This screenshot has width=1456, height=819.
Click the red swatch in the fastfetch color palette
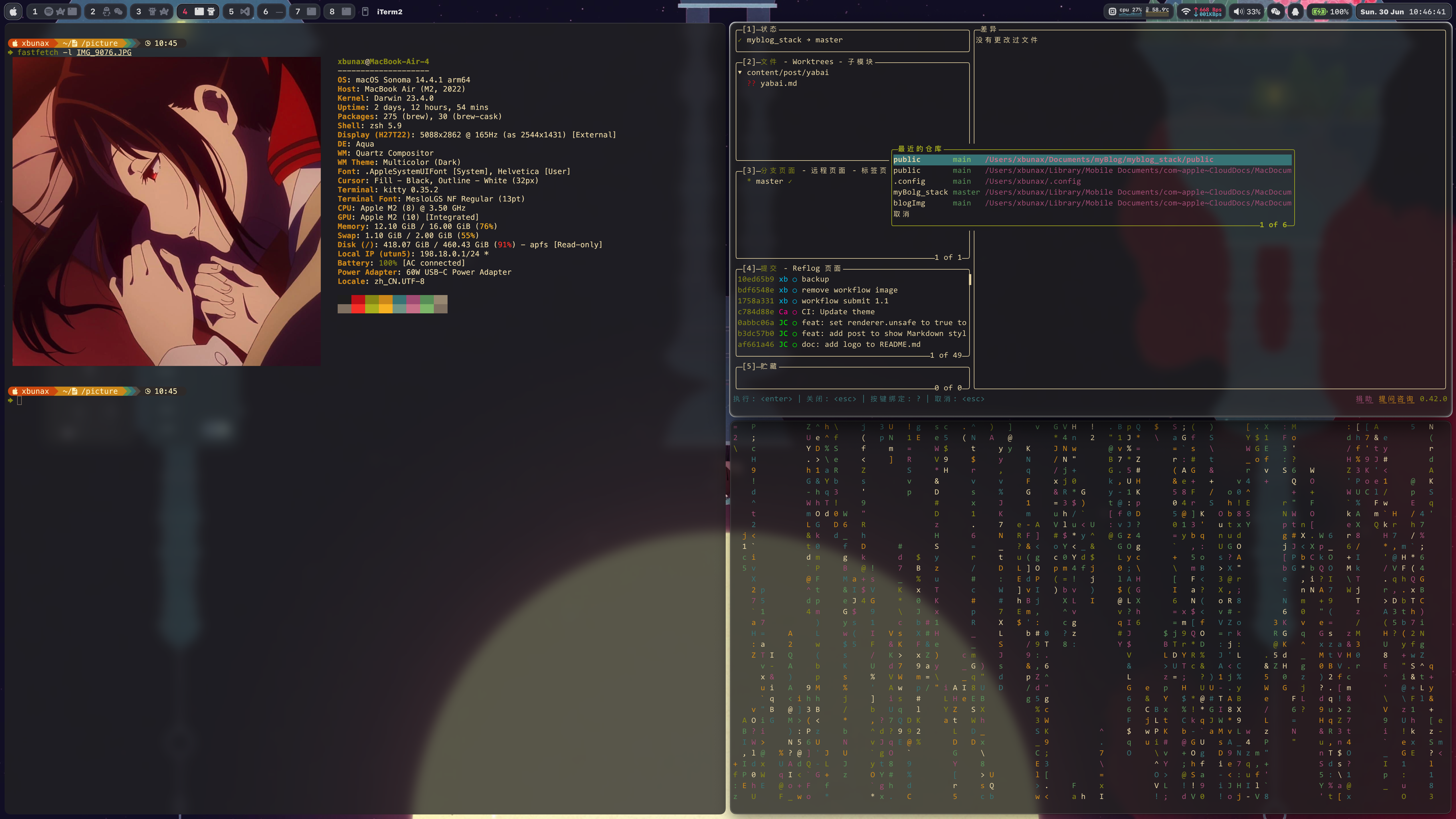pyautogui.click(x=358, y=304)
